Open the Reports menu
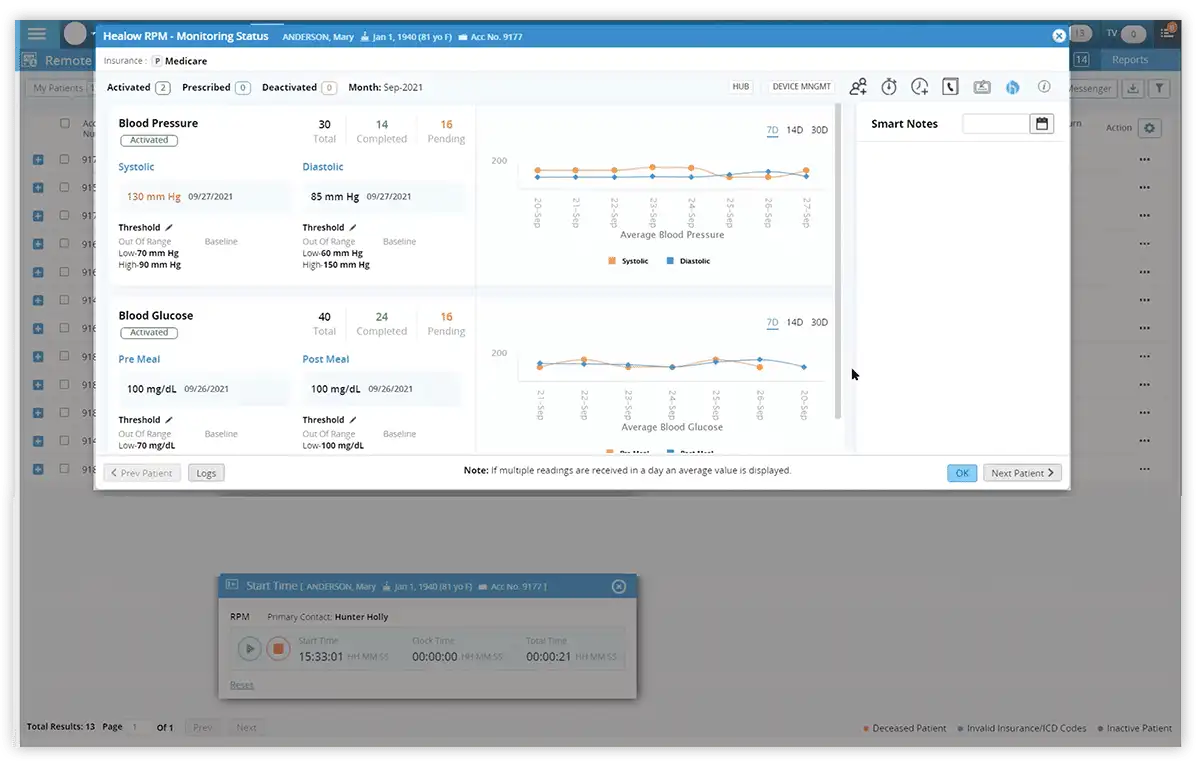This screenshot has width=1200, height=765. [1129, 59]
